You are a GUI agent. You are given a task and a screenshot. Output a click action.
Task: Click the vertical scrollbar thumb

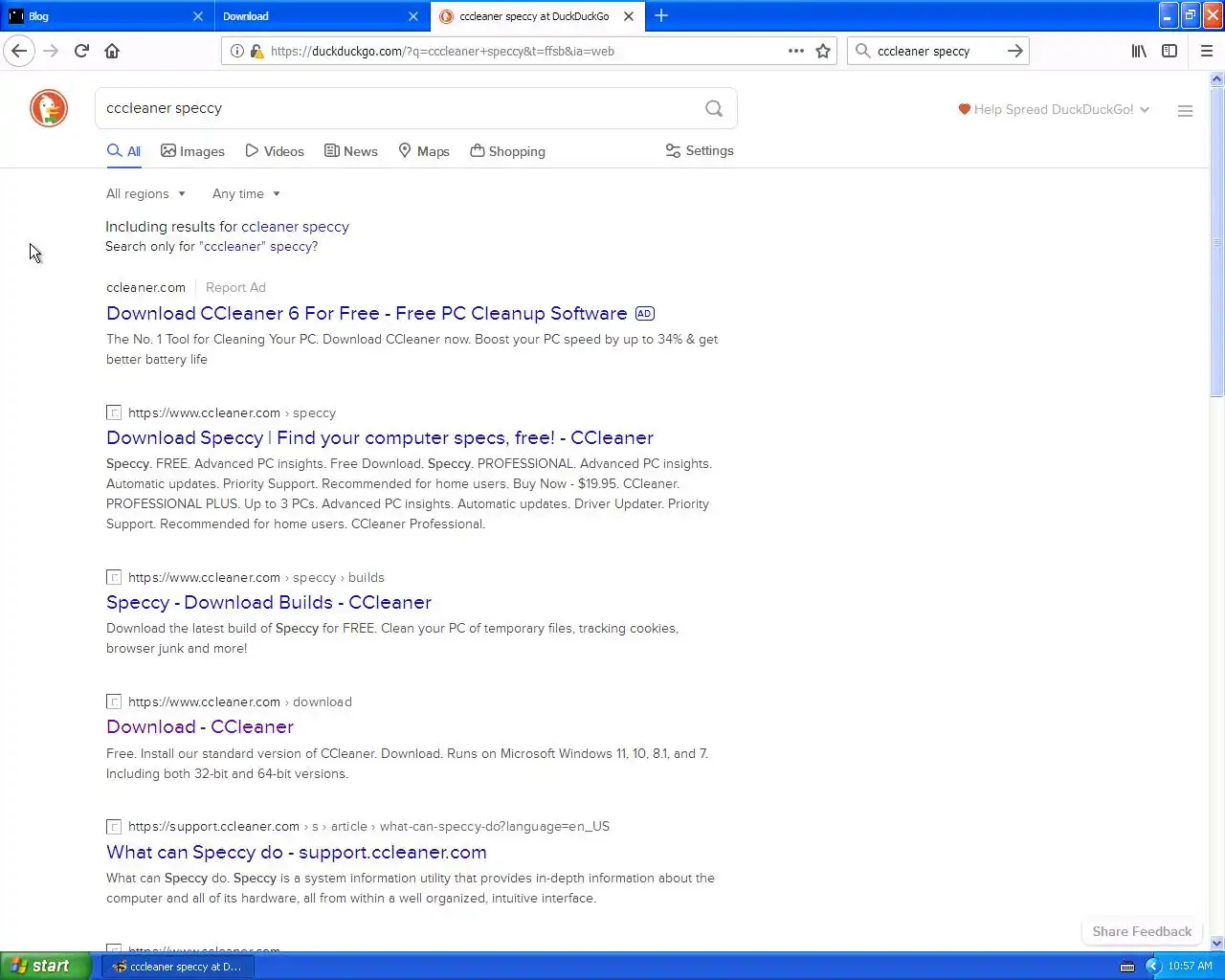pyautogui.click(x=1217, y=241)
